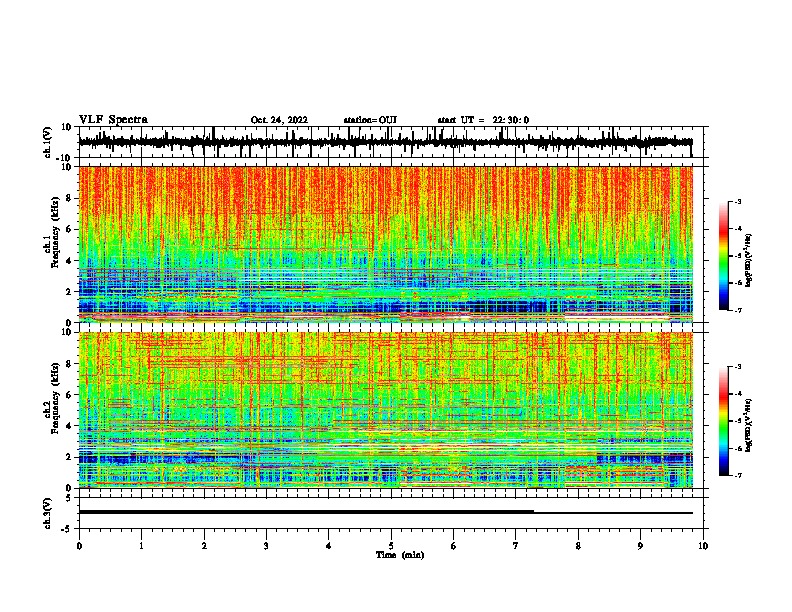Viewport: 792px width, 612px height.
Task: Click the "Time (min)" axis label
Action: click(x=400, y=555)
